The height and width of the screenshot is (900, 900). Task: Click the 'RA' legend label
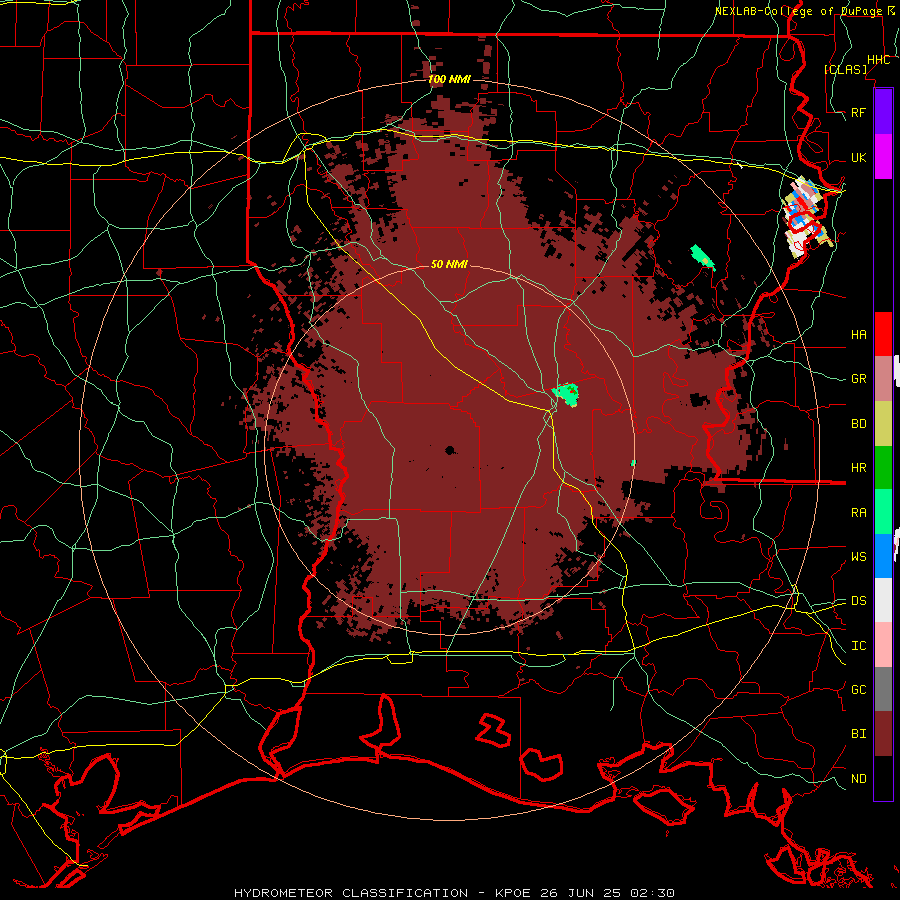pyautogui.click(x=859, y=512)
